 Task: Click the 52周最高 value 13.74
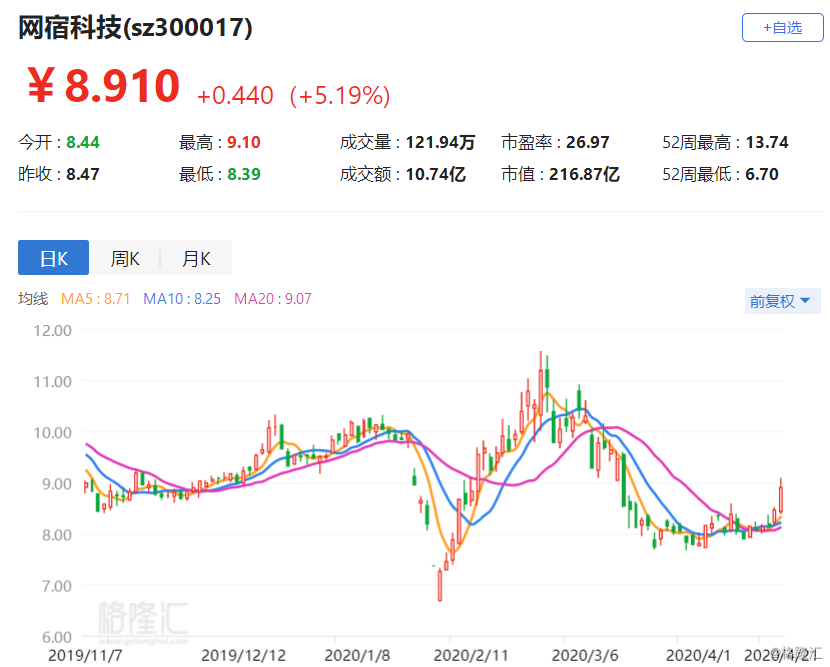[767, 142]
